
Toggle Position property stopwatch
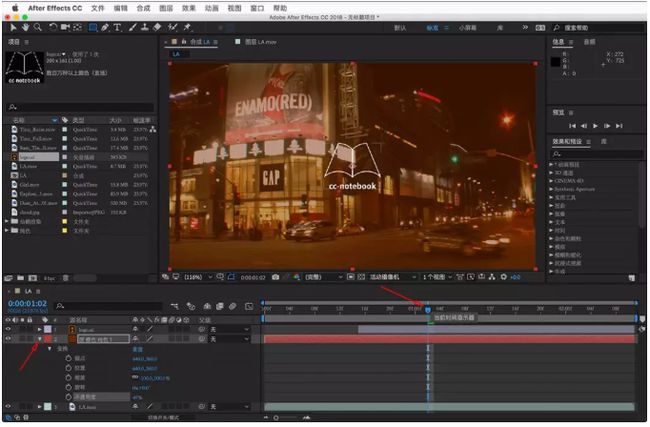(68, 368)
